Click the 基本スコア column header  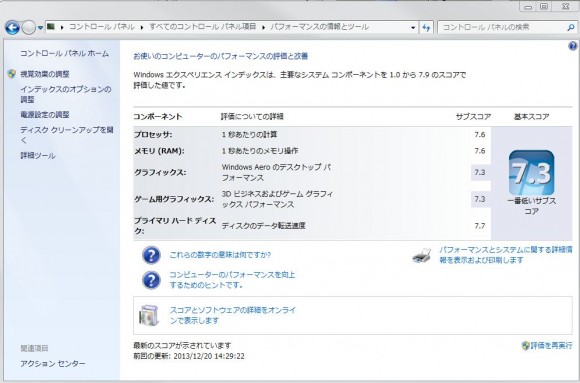[x=532, y=117]
